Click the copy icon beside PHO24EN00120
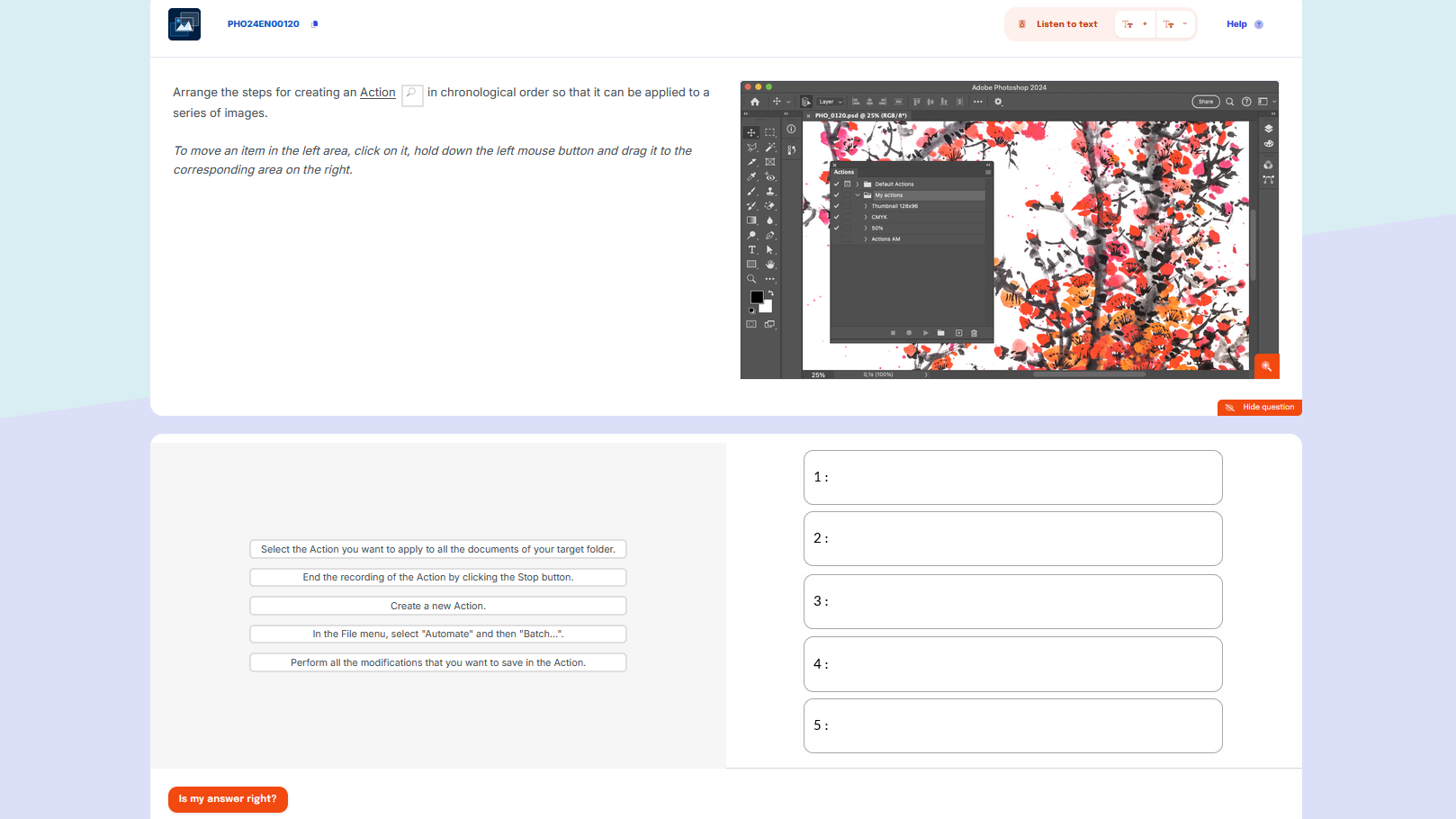 [315, 24]
